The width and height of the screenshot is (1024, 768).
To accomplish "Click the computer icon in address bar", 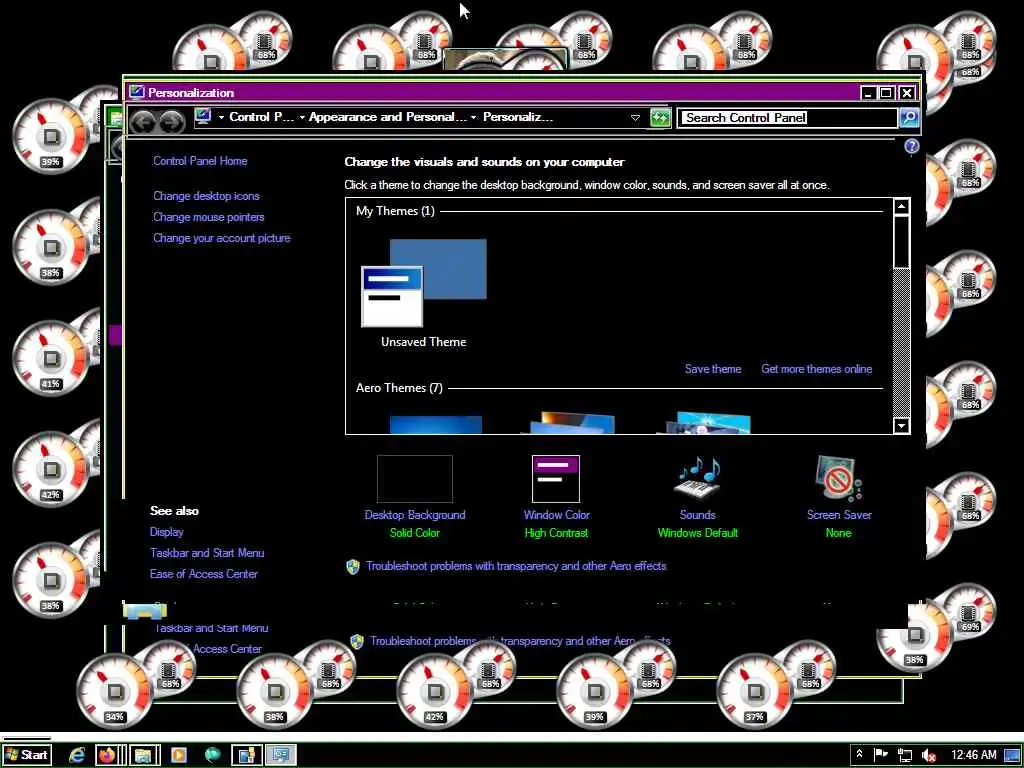I will [x=203, y=117].
